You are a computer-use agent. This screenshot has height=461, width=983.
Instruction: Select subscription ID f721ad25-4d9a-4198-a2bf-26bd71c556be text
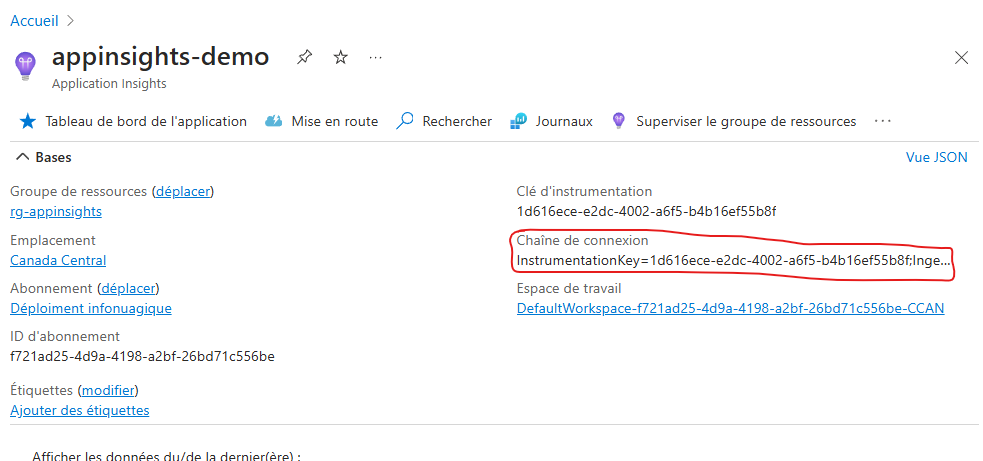142,356
